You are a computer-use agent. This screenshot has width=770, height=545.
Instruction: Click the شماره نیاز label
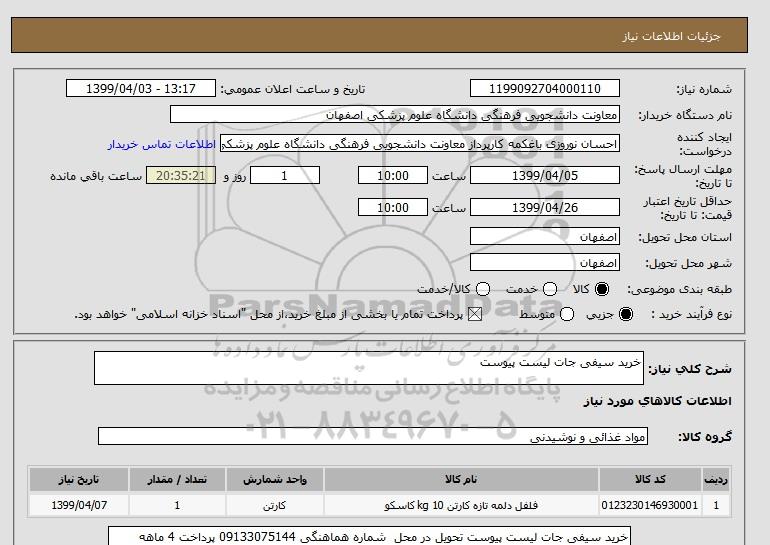(x=704, y=89)
